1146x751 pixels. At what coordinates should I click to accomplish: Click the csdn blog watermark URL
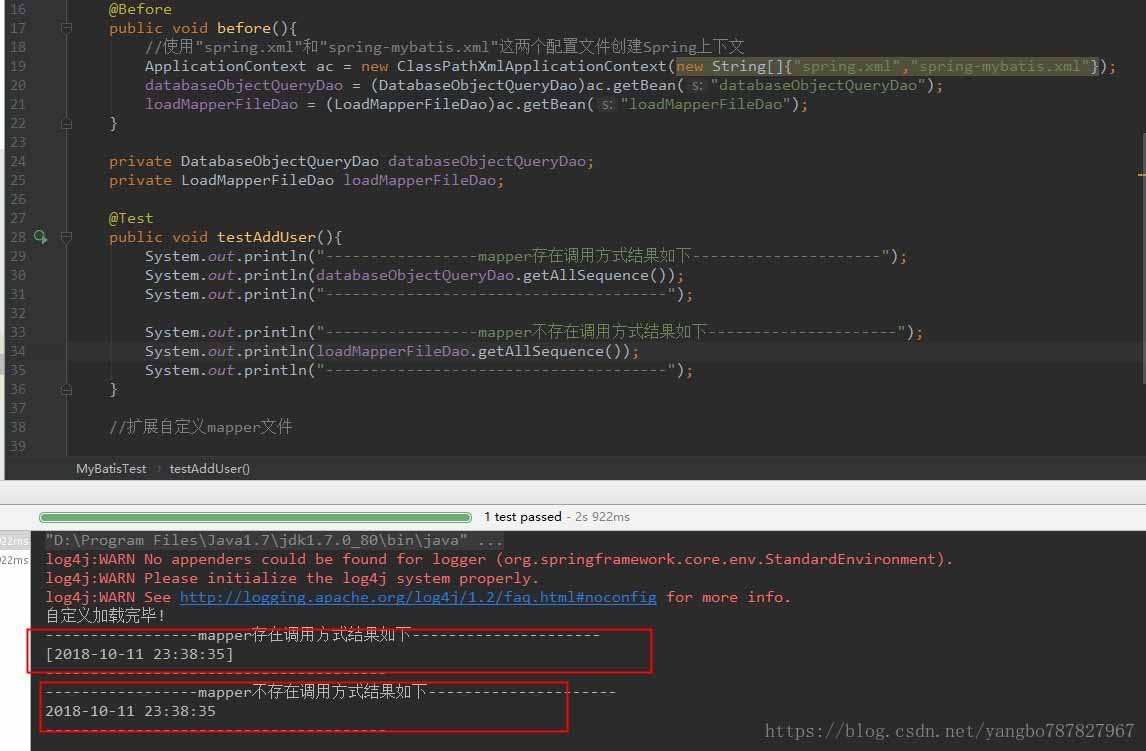click(949, 731)
